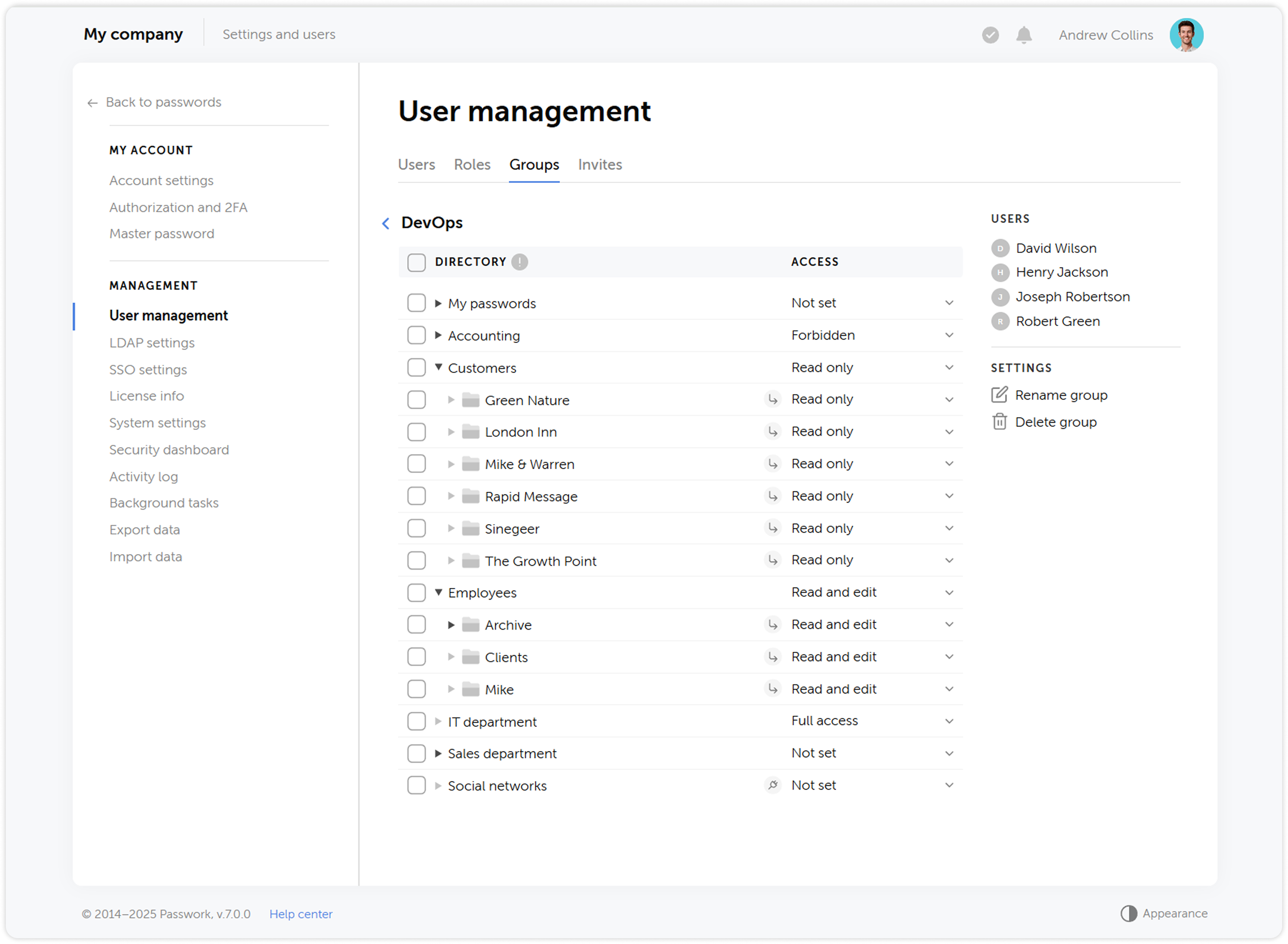Open the Invites tab

click(x=600, y=164)
